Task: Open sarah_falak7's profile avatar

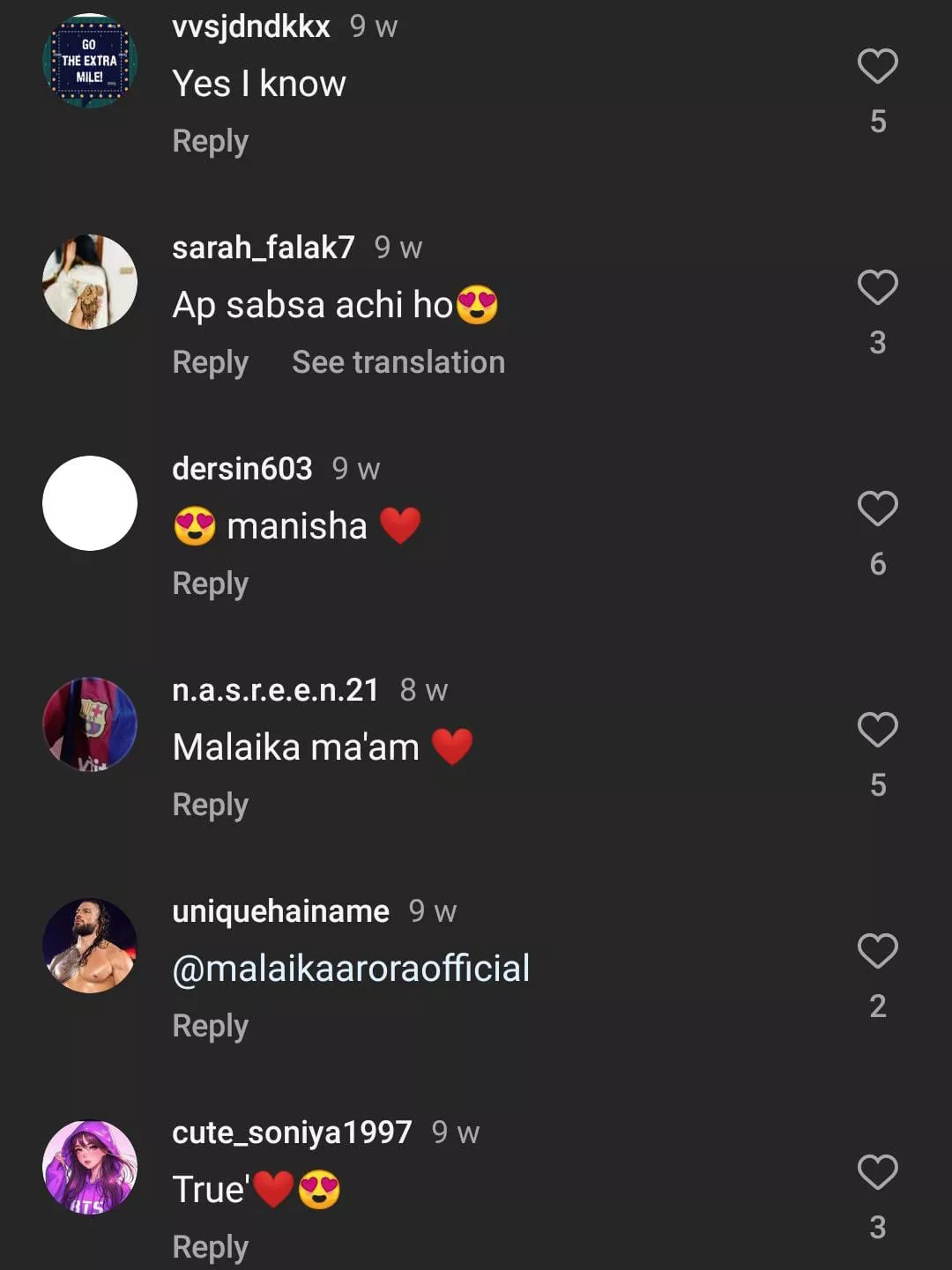Action: click(90, 282)
